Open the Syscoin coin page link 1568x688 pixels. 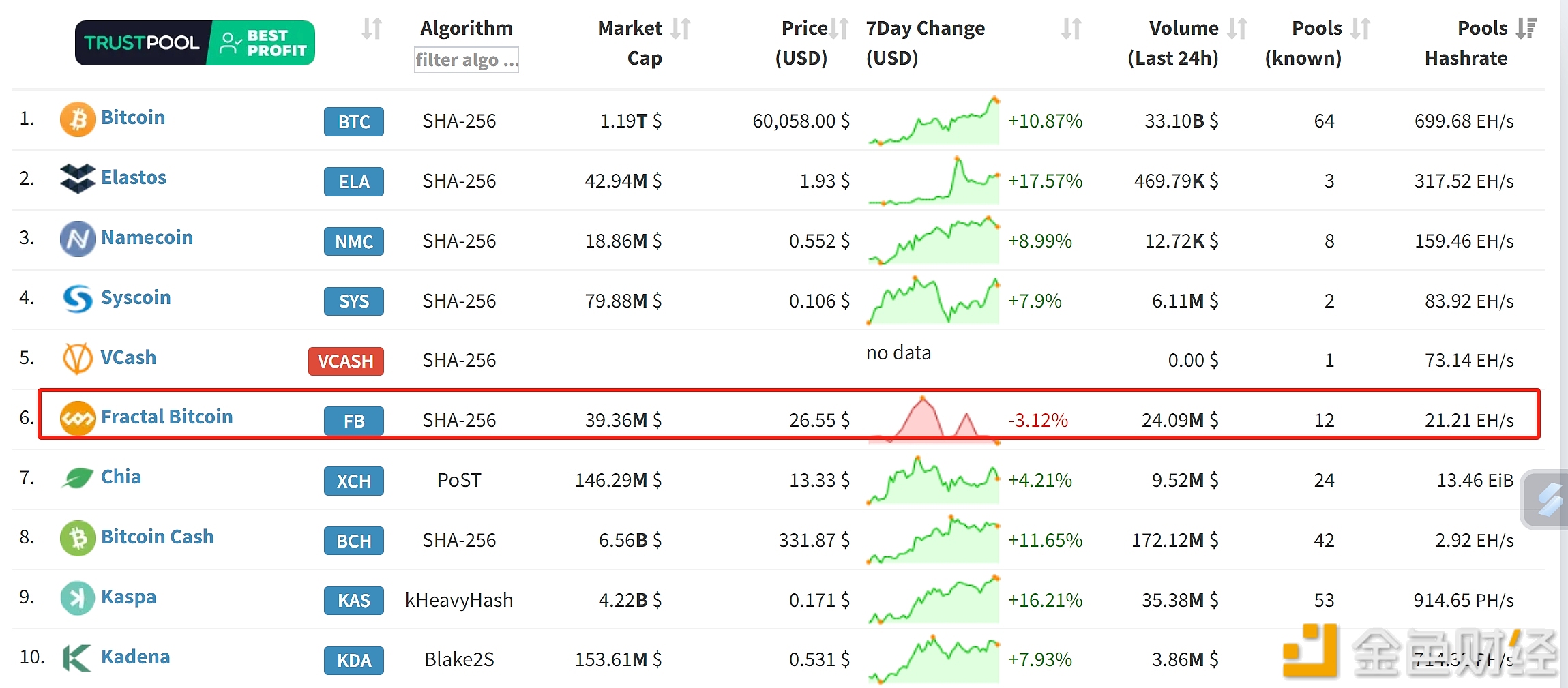click(x=136, y=297)
